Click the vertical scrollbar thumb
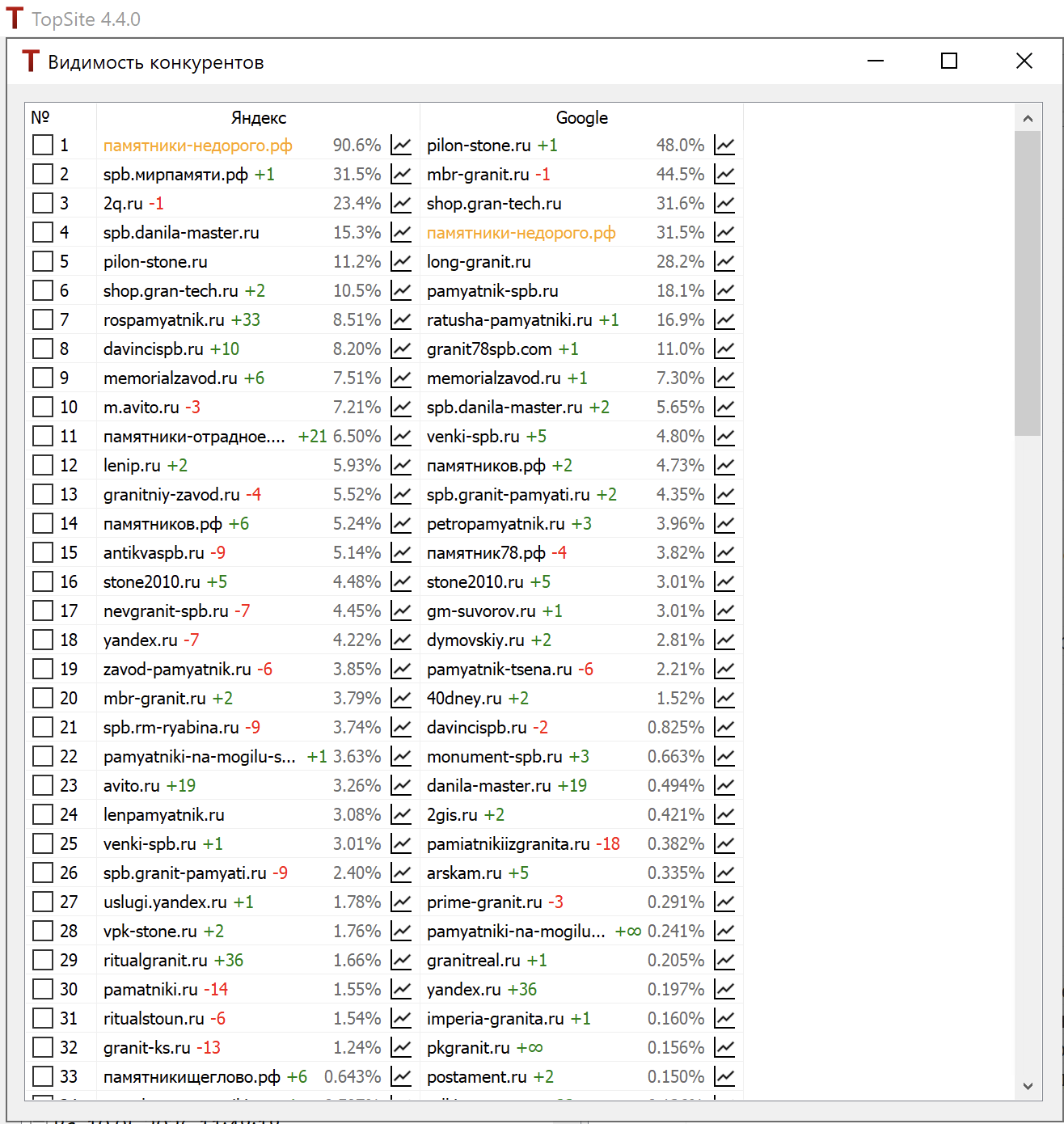1064x1124 pixels. point(1028,283)
